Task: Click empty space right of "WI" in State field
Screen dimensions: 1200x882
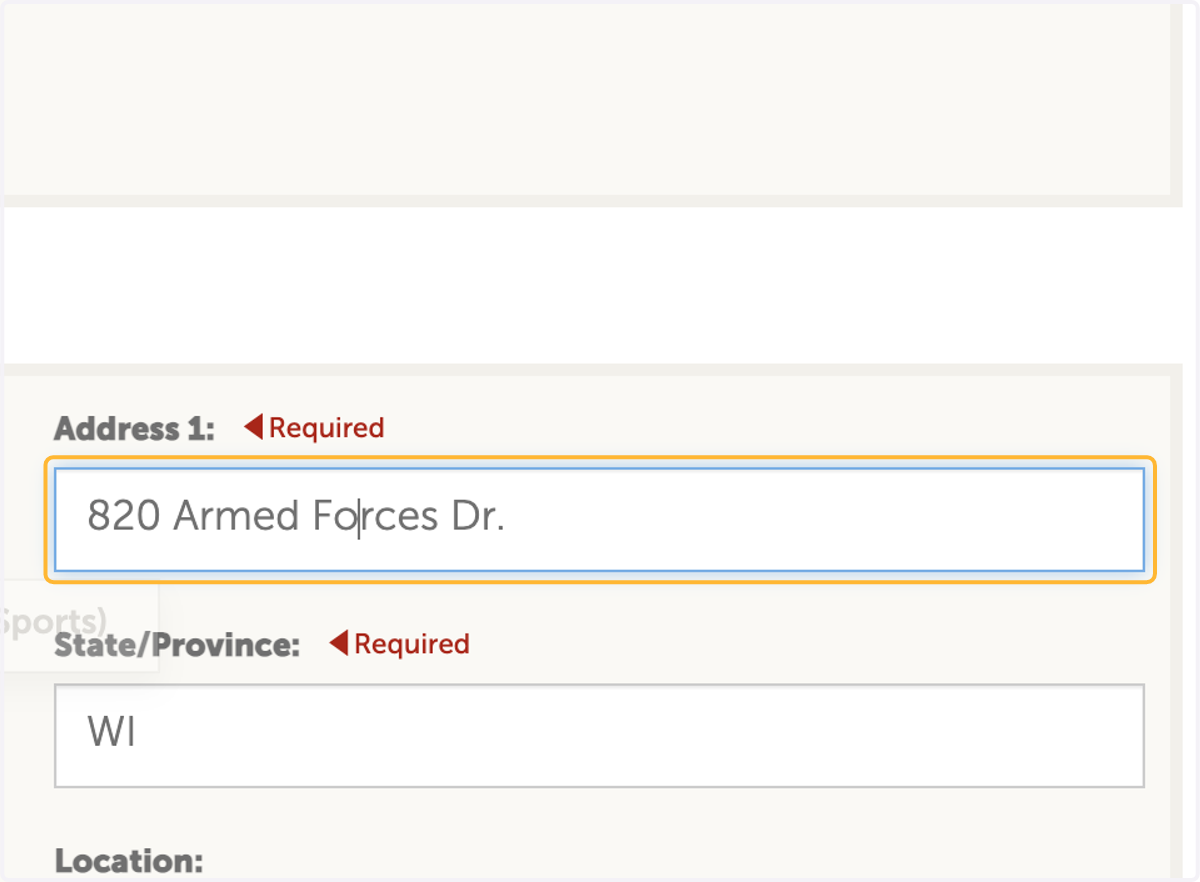Action: tap(640, 735)
